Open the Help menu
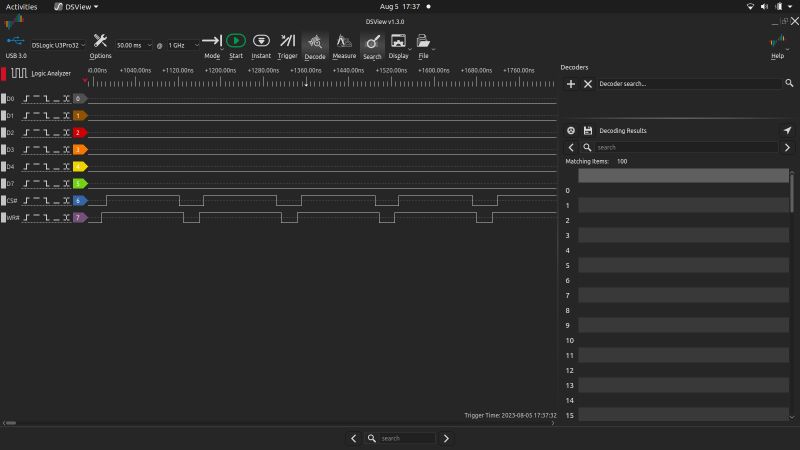This screenshot has height=450, width=800. (x=777, y=47)
